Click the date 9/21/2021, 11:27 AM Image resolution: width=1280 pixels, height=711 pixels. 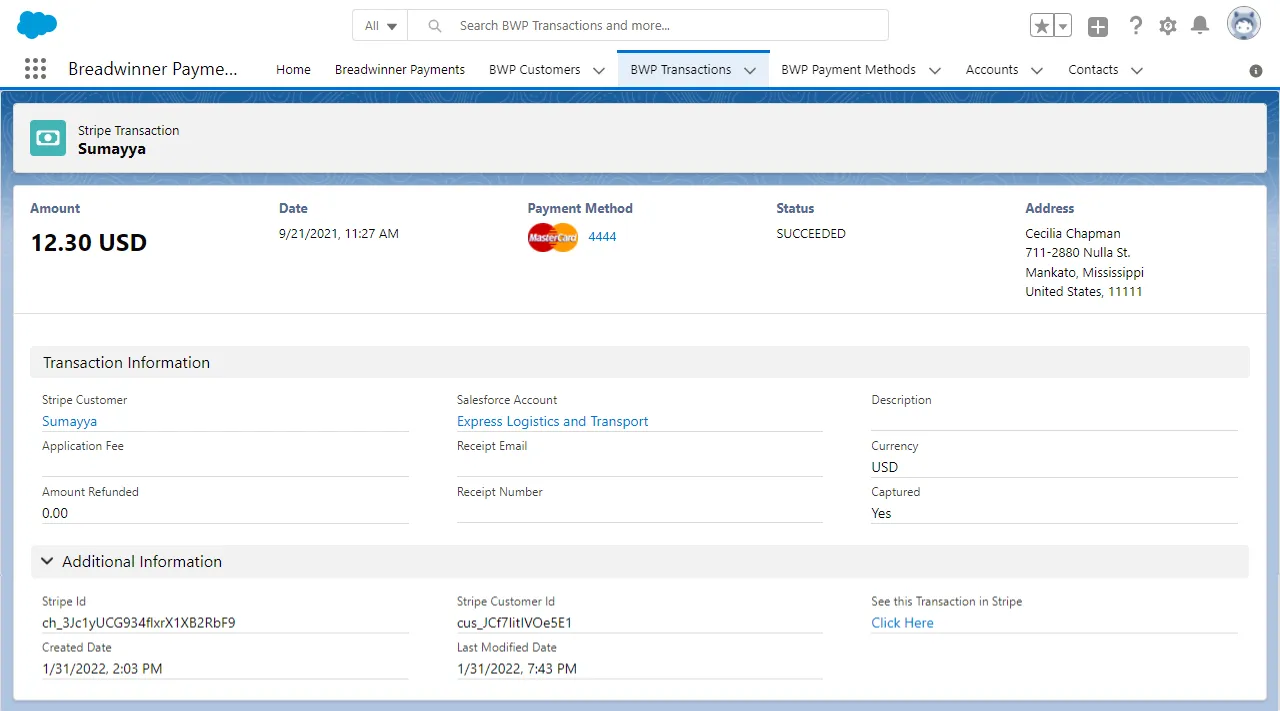[339, 233]
